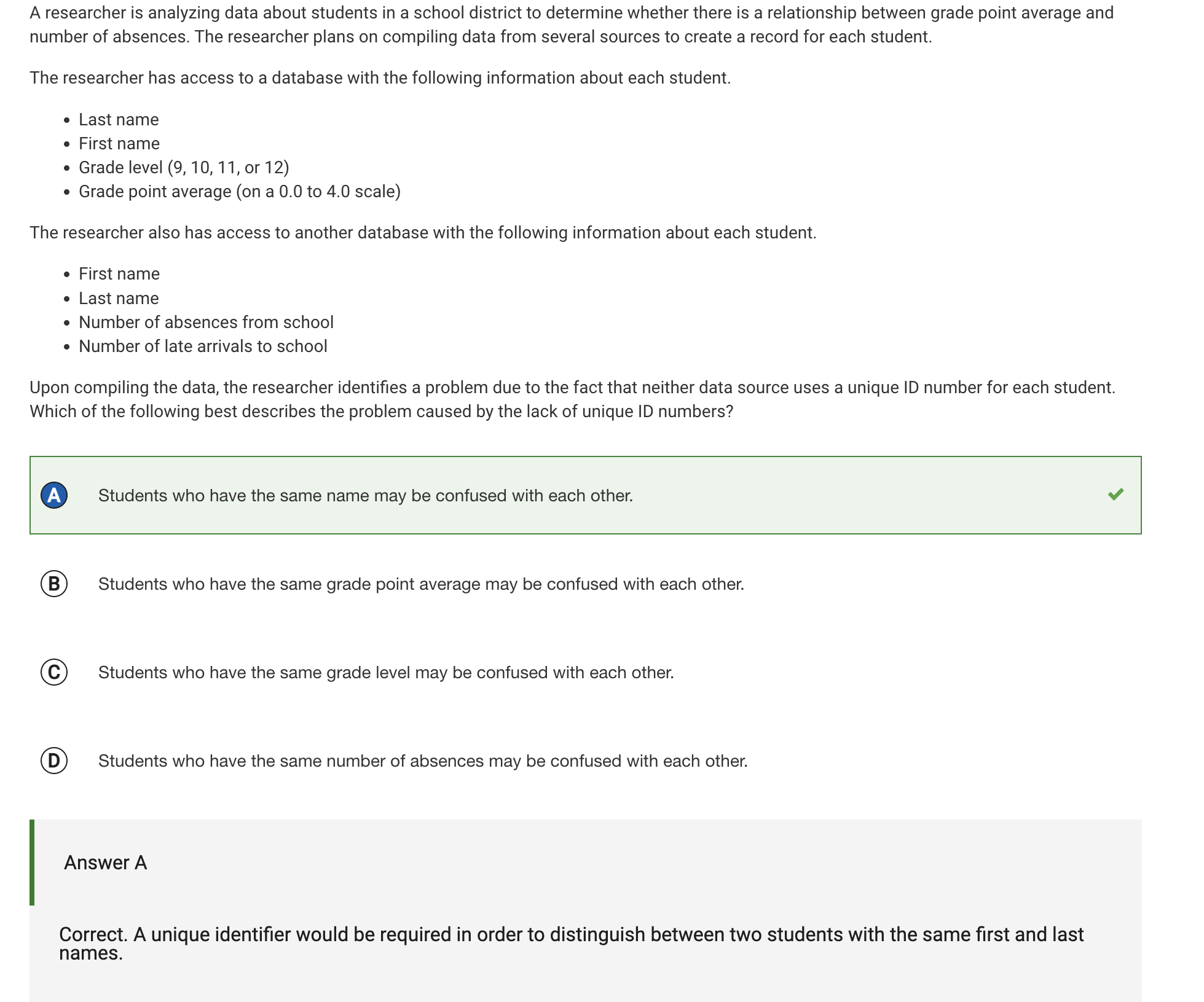1204x1002 pixels.
Task: Click the first 'Last name' bullet item
Action: pos(119,120)
